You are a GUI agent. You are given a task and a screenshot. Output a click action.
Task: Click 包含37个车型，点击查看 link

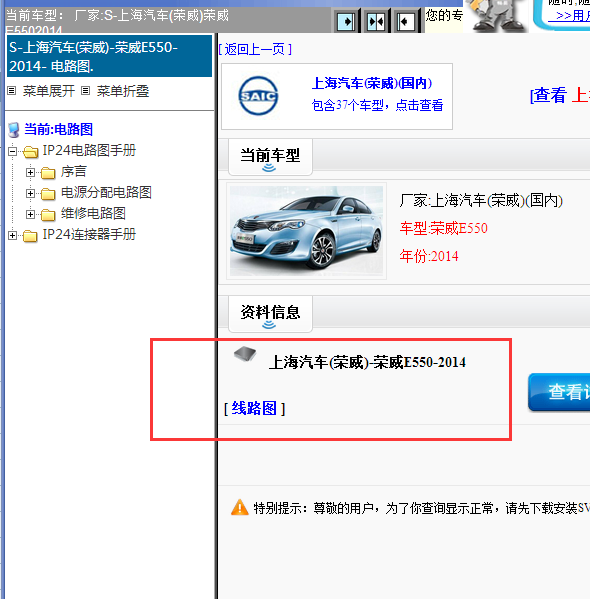378,105
